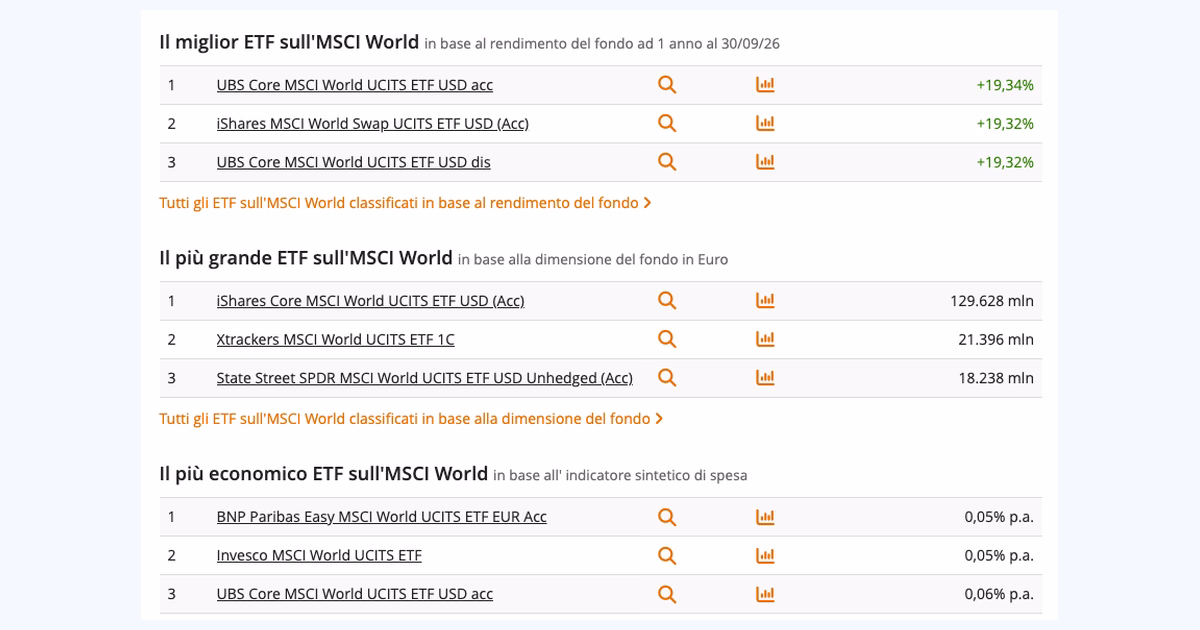1200x630 pixels.
Task: Click magnifier for Xtrackers MSCI World 1C
Action: tap(667, 339)
